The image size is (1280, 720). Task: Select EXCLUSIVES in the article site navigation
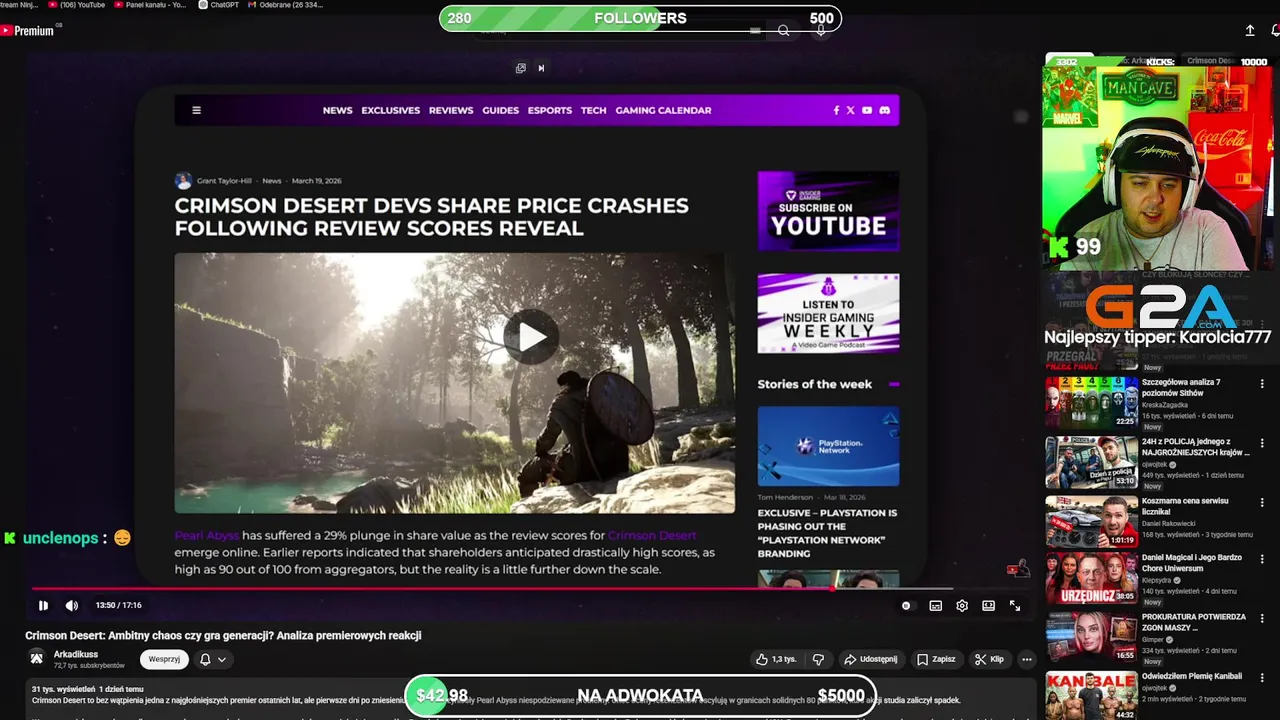[x=390, y=110]
